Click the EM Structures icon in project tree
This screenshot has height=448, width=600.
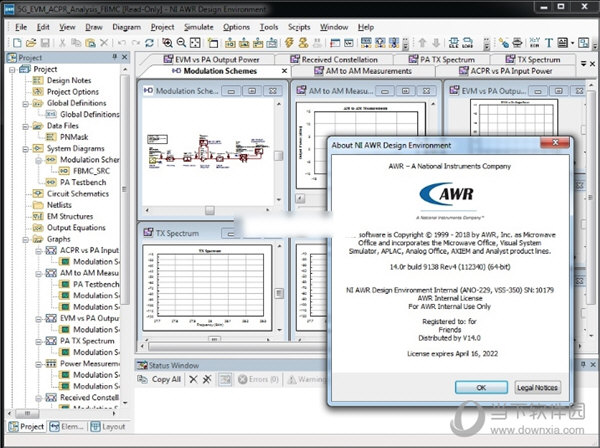38,216
